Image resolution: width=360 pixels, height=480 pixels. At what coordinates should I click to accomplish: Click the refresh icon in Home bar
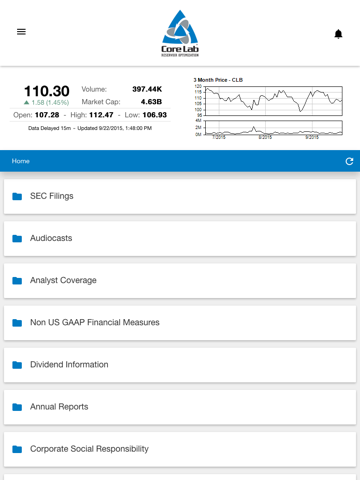pyautogui.click(x=349, y=161)
